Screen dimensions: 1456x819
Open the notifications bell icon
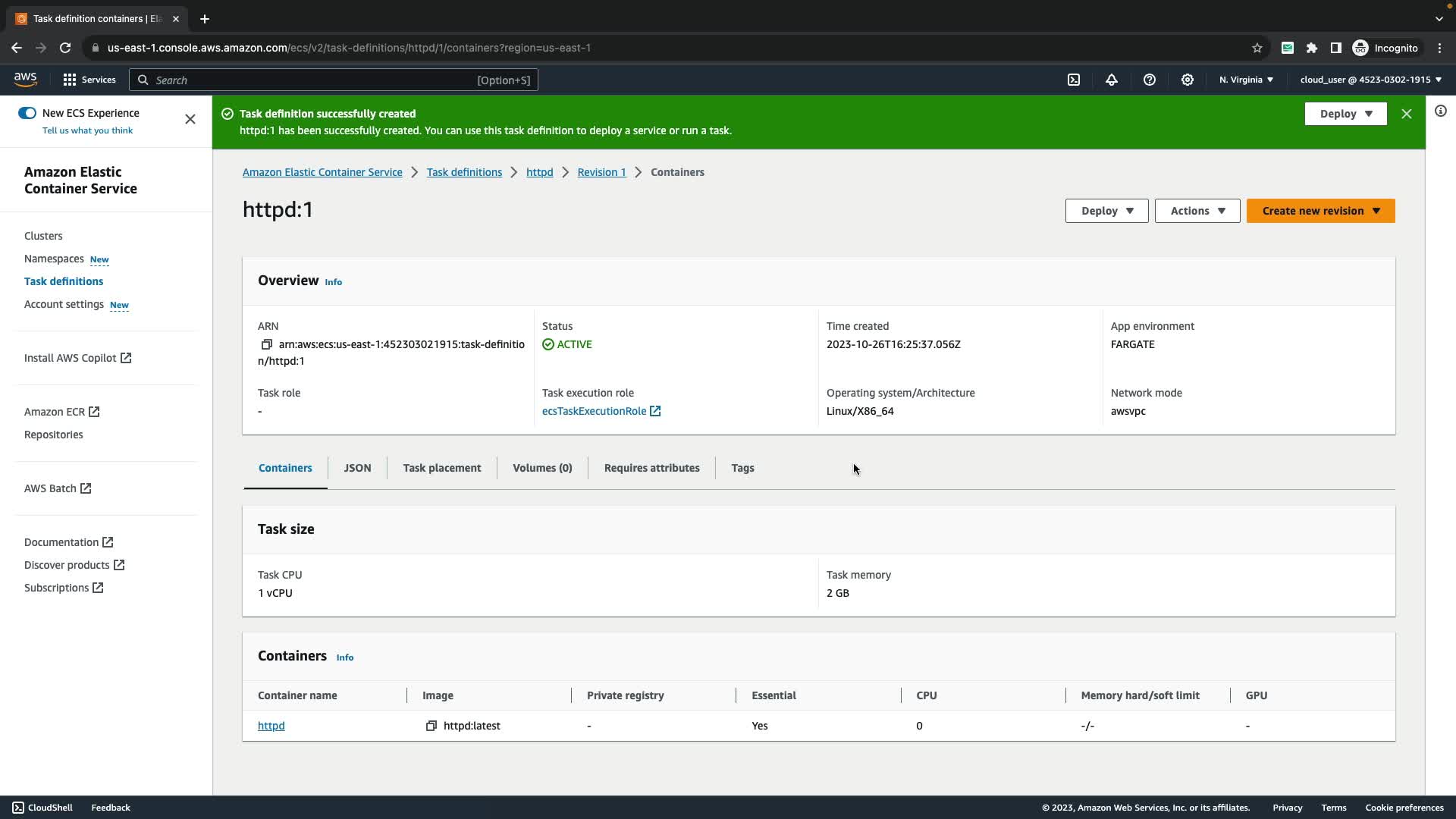(x=1112, y=80)
